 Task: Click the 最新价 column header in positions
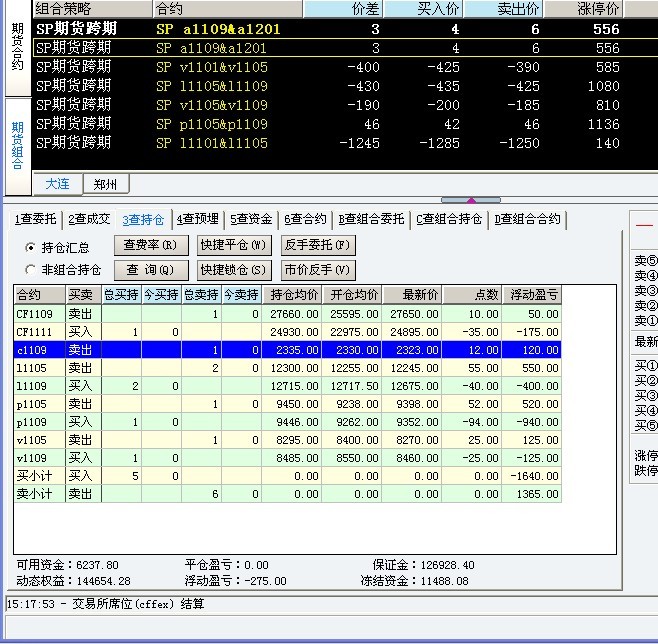coord(412,295)
